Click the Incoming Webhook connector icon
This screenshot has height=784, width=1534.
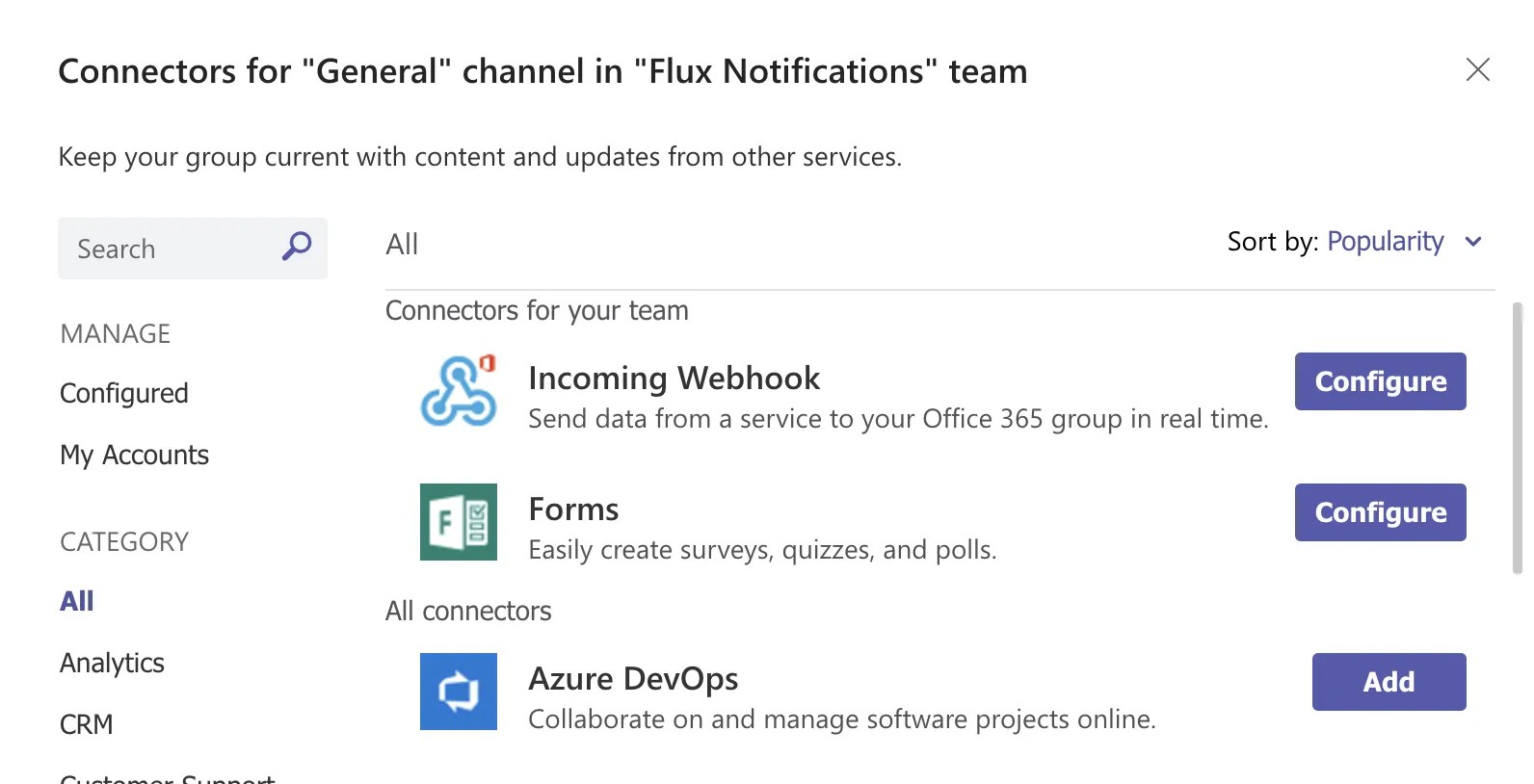(459, 391)
